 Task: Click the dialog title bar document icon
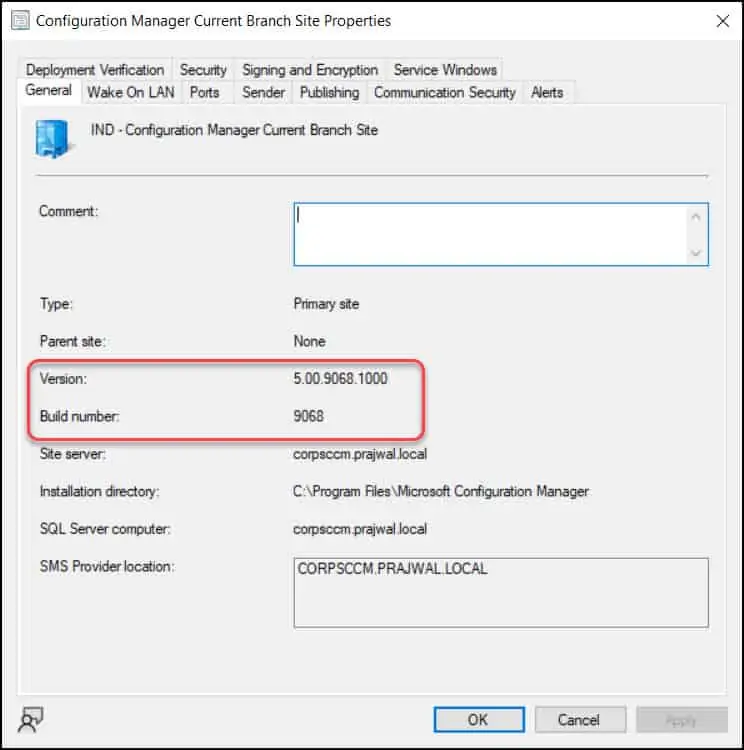[20, 21]
